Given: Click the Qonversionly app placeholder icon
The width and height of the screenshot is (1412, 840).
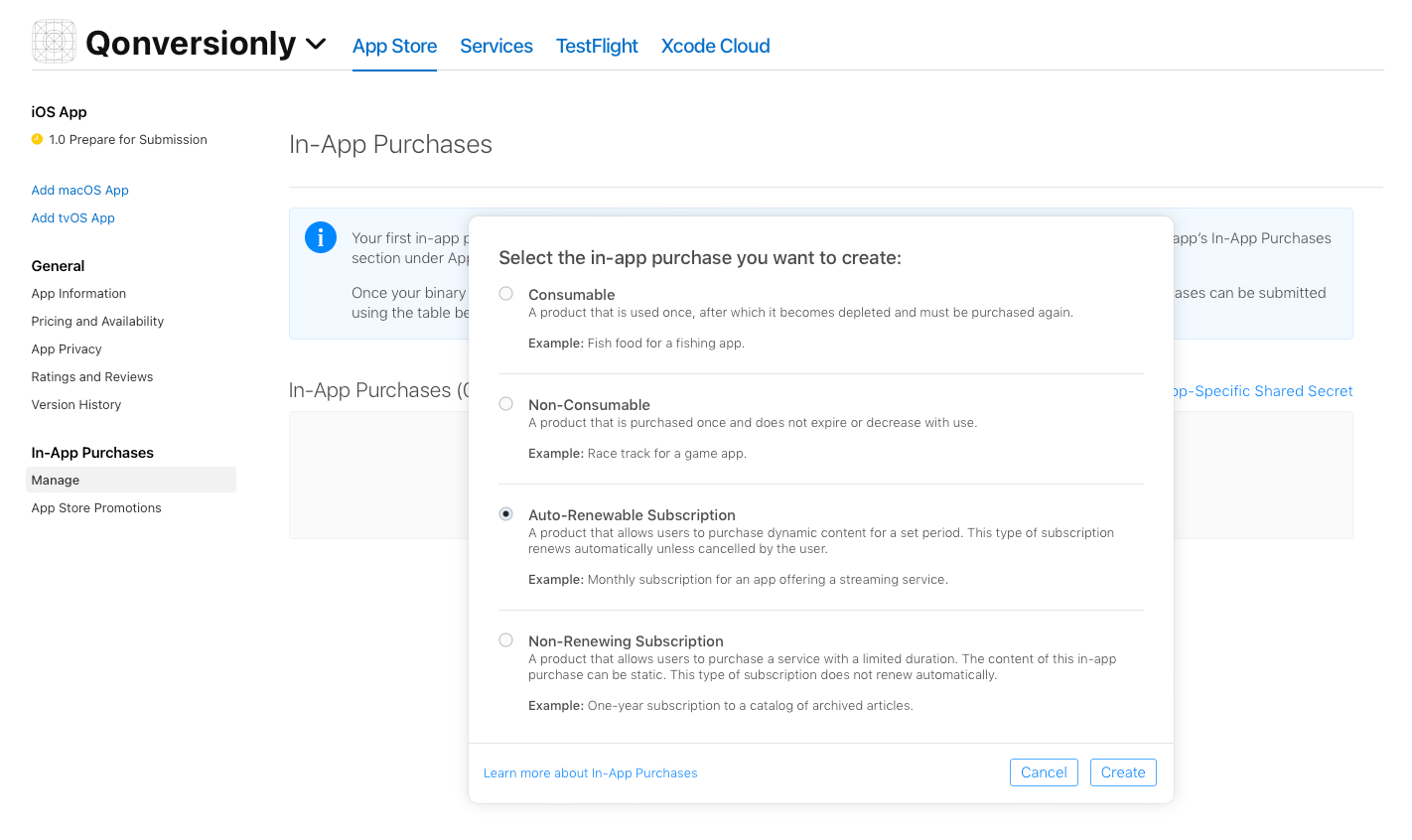Looking at the screenshot, I should point(54,42).
